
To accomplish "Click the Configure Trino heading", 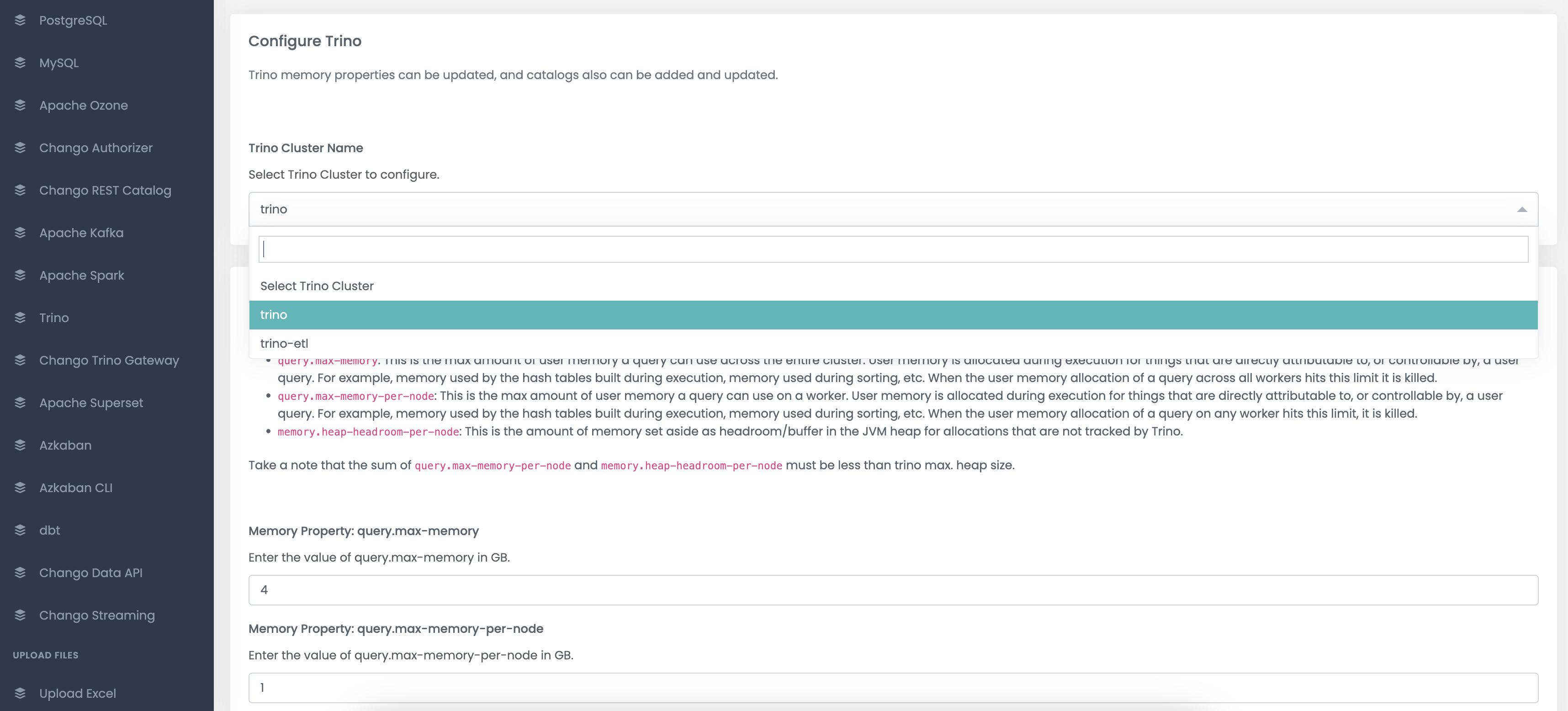I will 305,41.
